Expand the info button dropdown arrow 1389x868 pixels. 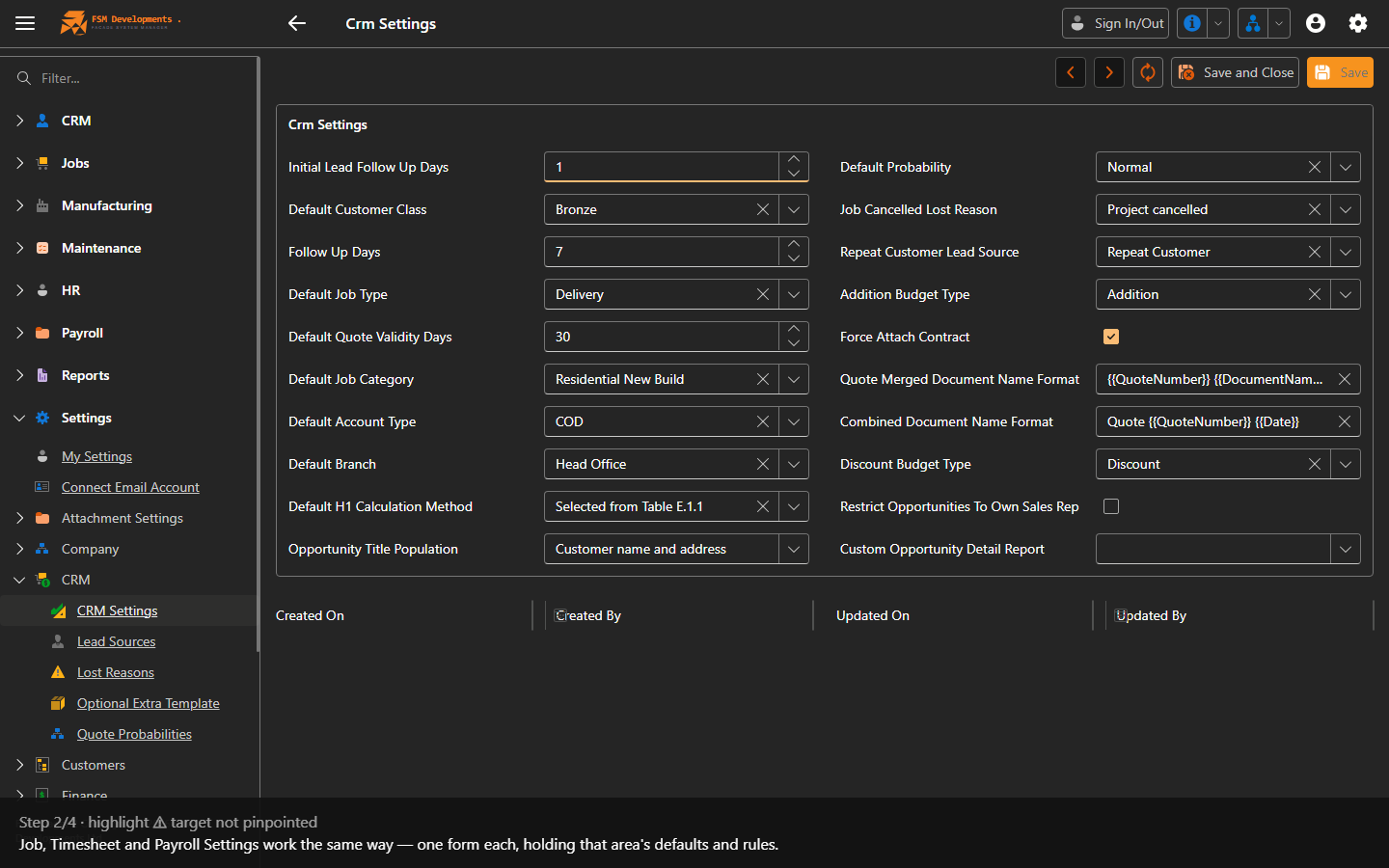tap(1218, 23)
